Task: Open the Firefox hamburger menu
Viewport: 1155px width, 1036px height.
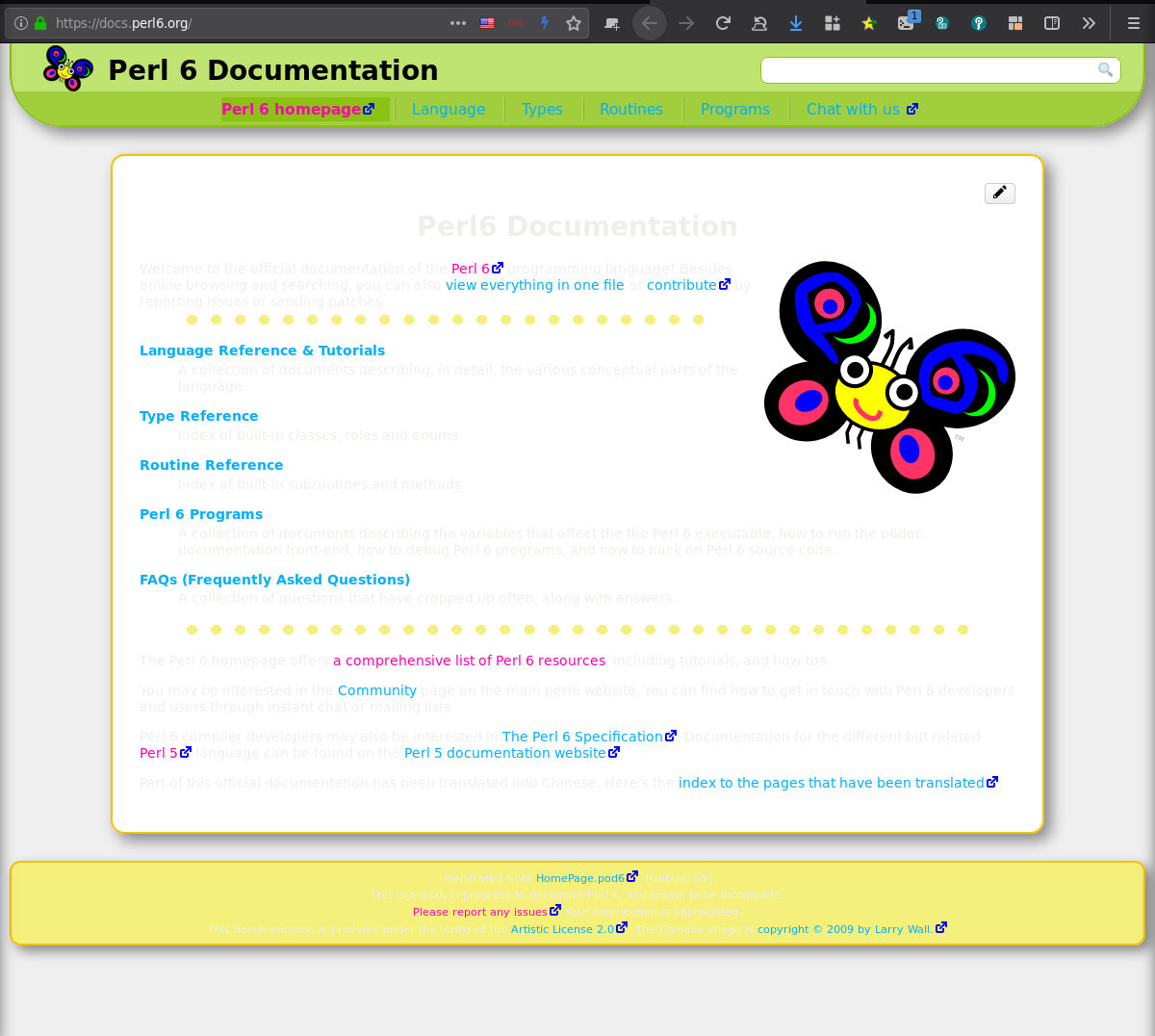Action: pyautogui.click(x=1134, y=23)
